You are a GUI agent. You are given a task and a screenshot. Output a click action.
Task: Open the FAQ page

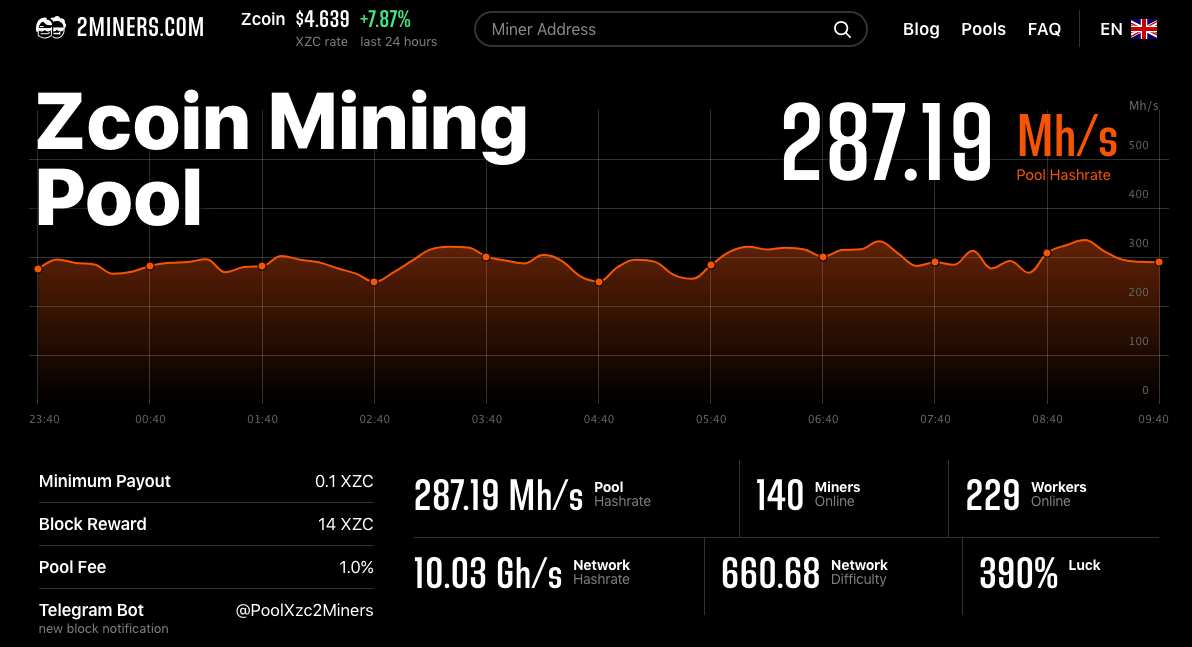point(1044,29)
